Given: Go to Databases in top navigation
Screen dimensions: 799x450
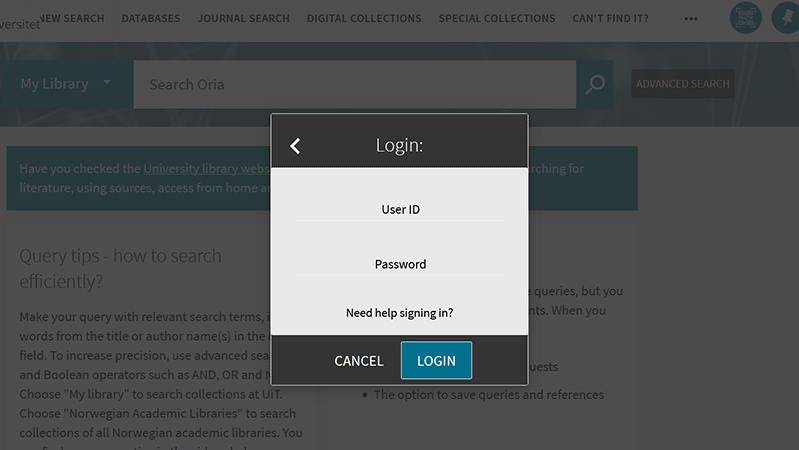Looking at the screenshot, I should point(151,18).
